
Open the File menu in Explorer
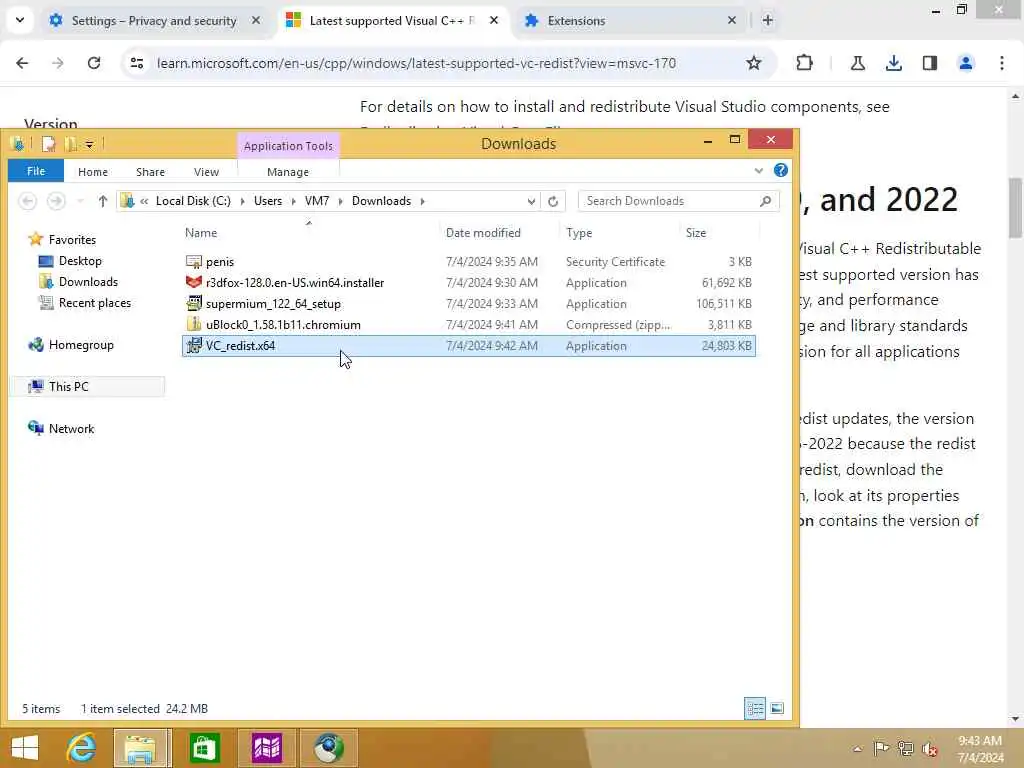point(36,171)
